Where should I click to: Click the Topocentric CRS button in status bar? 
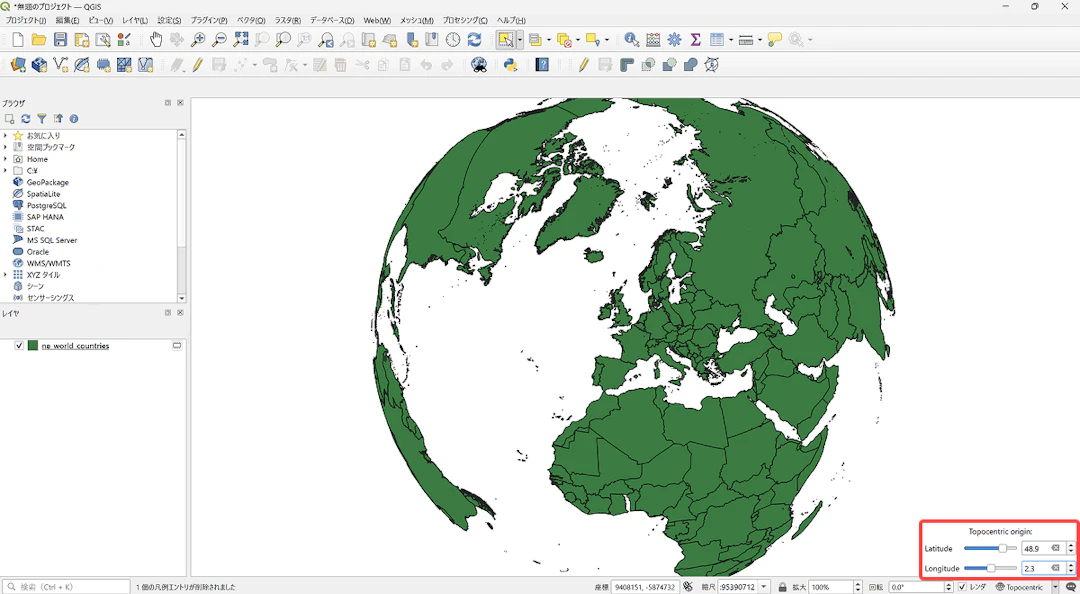(1019, 587)
